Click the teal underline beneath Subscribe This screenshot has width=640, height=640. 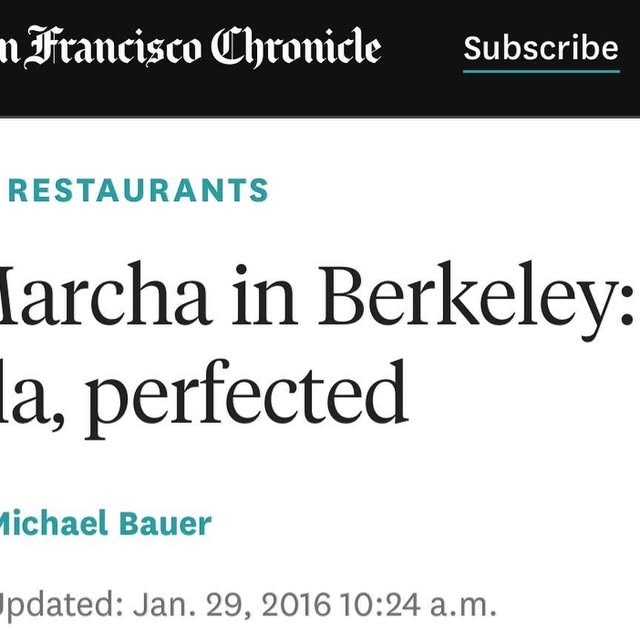click(541, 71)
